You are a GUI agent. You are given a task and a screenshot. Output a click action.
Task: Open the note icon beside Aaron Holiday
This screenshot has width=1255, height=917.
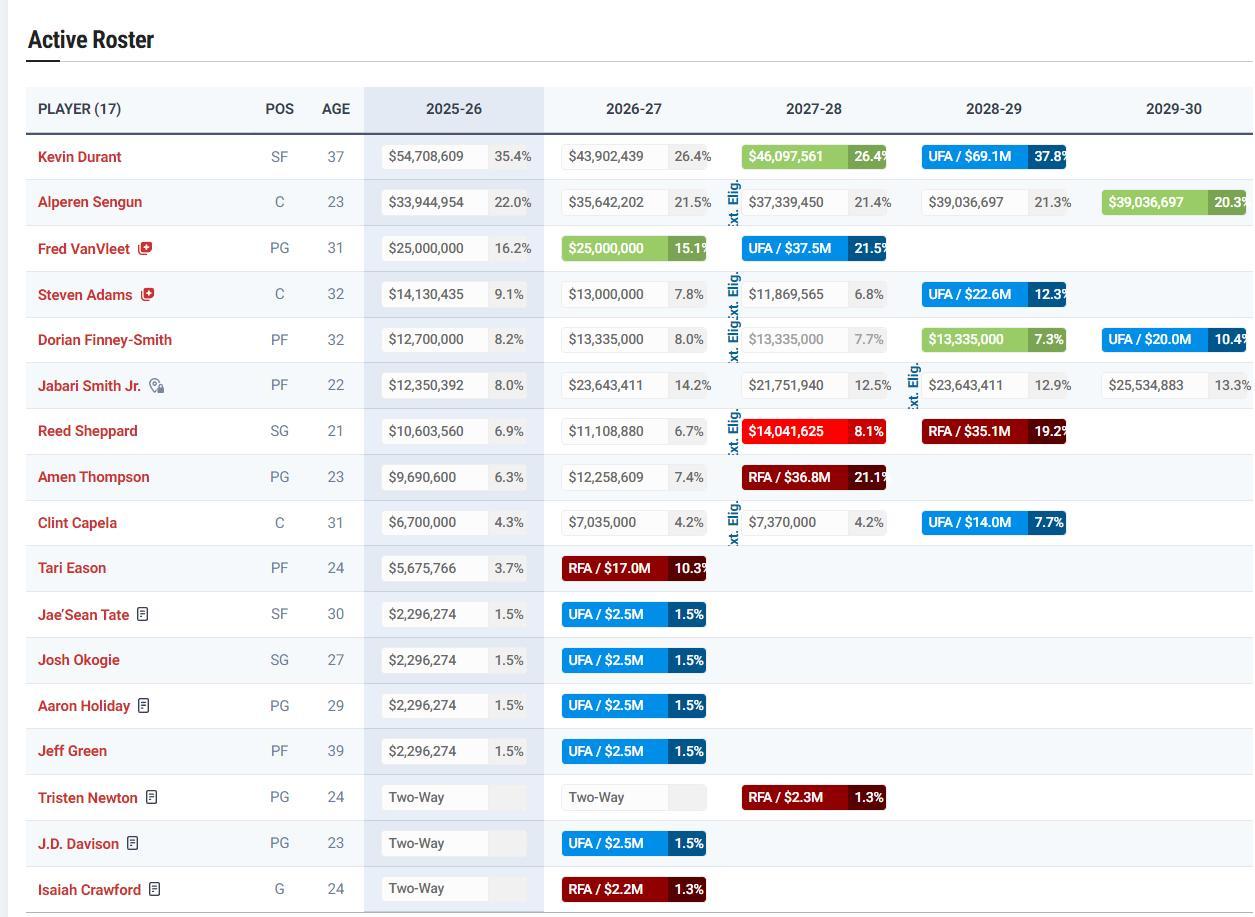pos(144,706)
